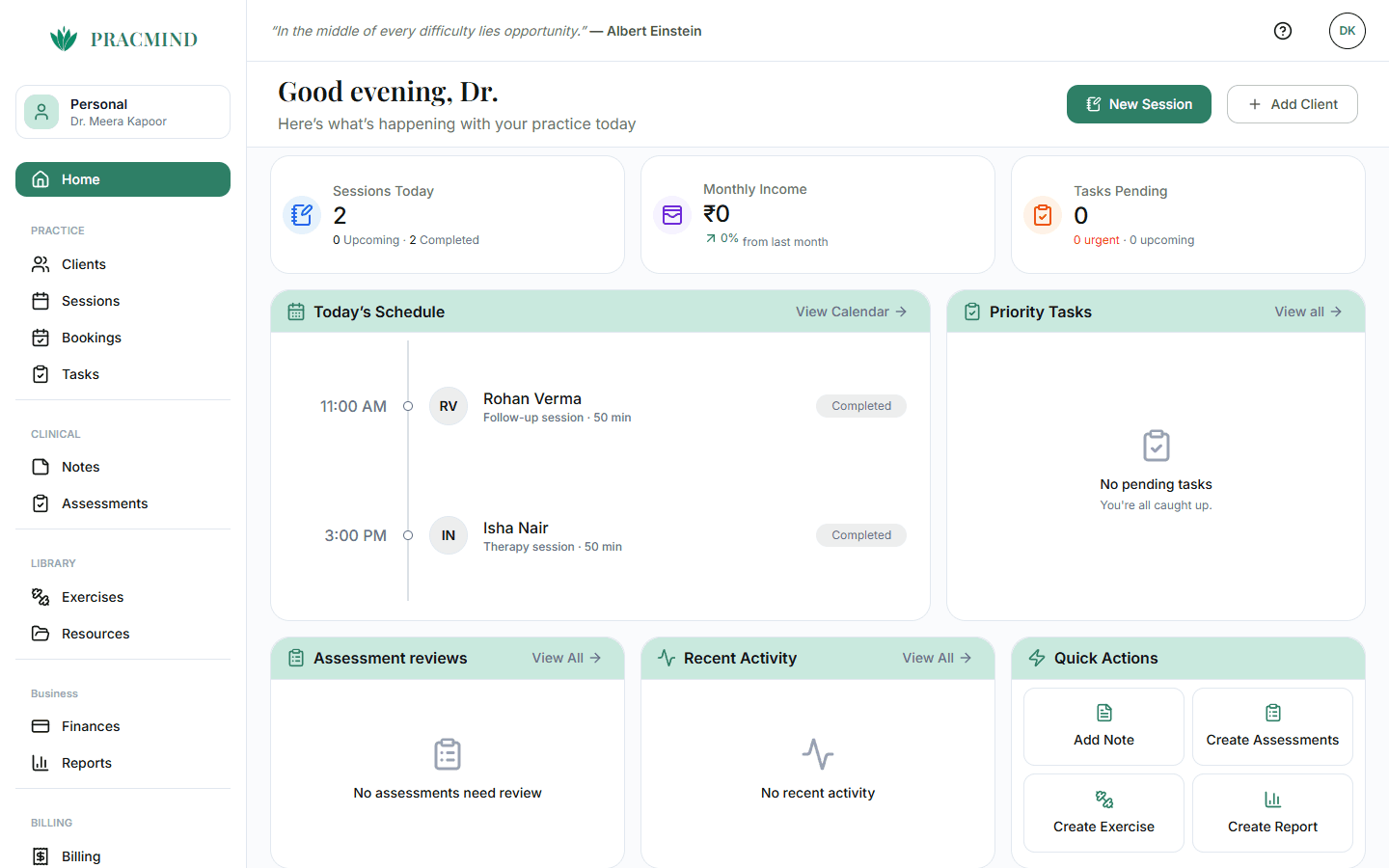Screen dimensions: 1389x868
Task: Click Rohan Verma's RV avatar
Action: [x=449, y=406]
